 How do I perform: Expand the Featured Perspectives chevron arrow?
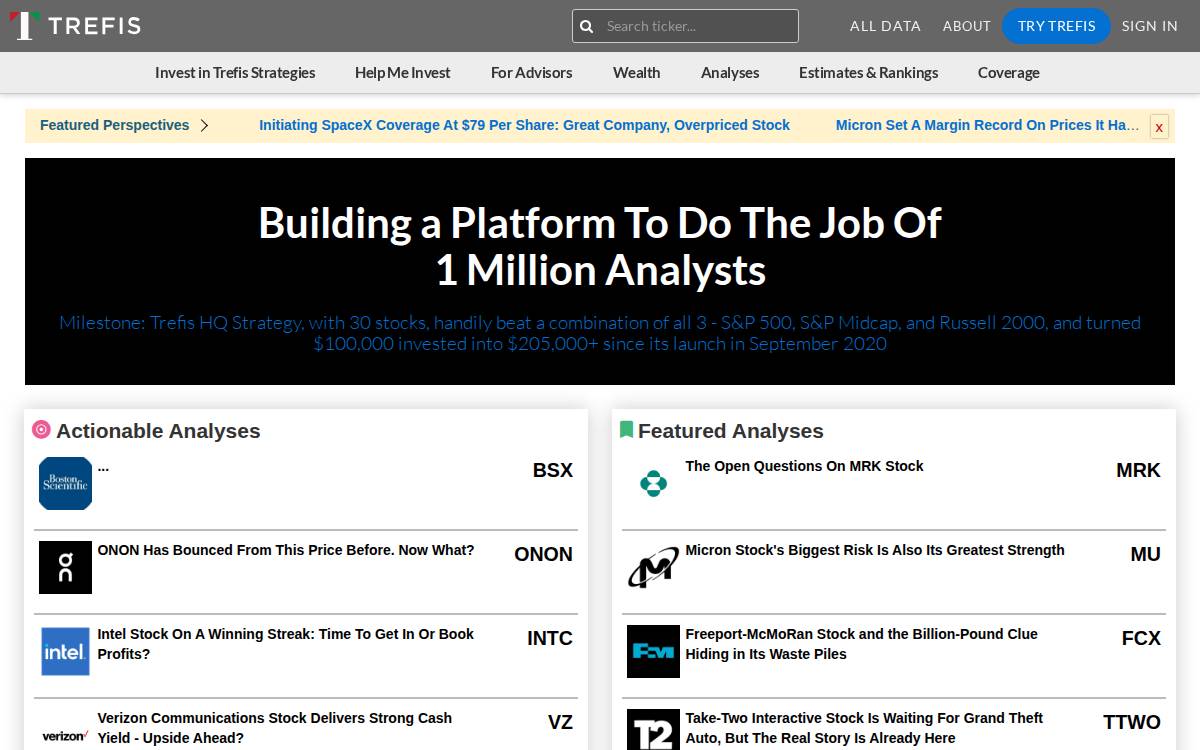[204, 125]
